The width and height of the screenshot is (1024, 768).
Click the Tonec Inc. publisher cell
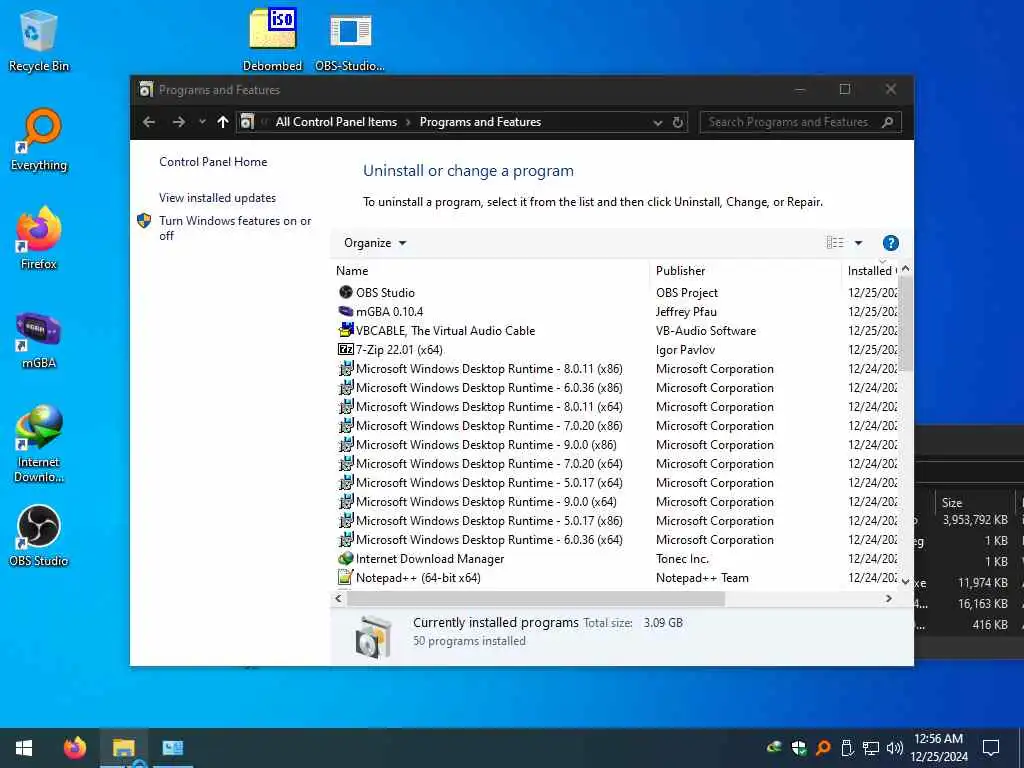tap(682, 558)
